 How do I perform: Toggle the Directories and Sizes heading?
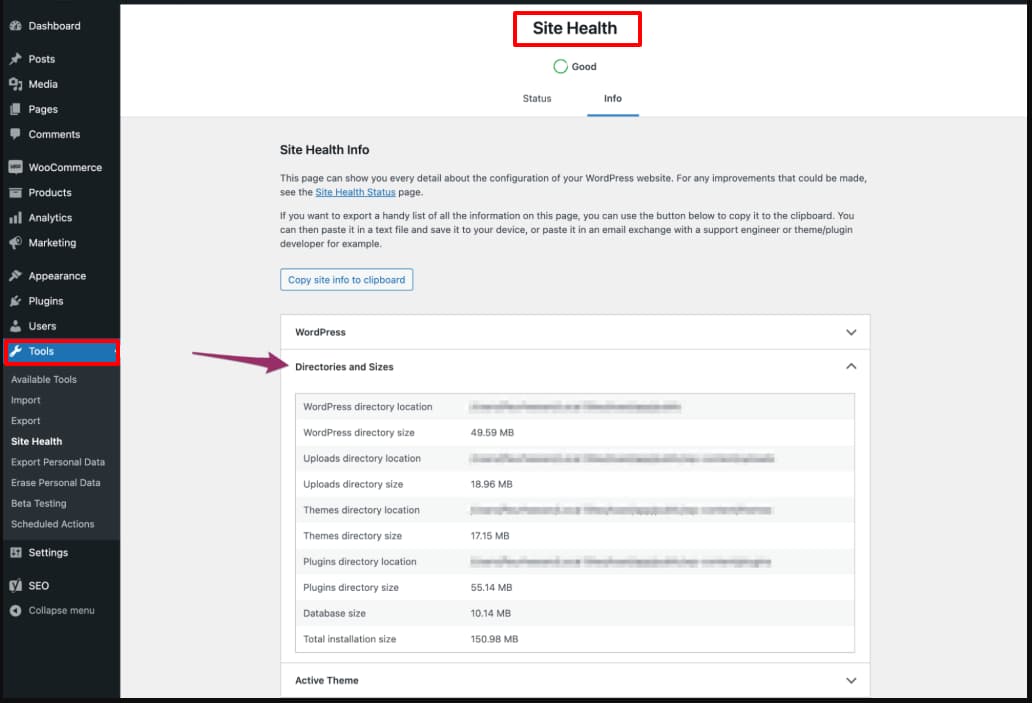344,367
